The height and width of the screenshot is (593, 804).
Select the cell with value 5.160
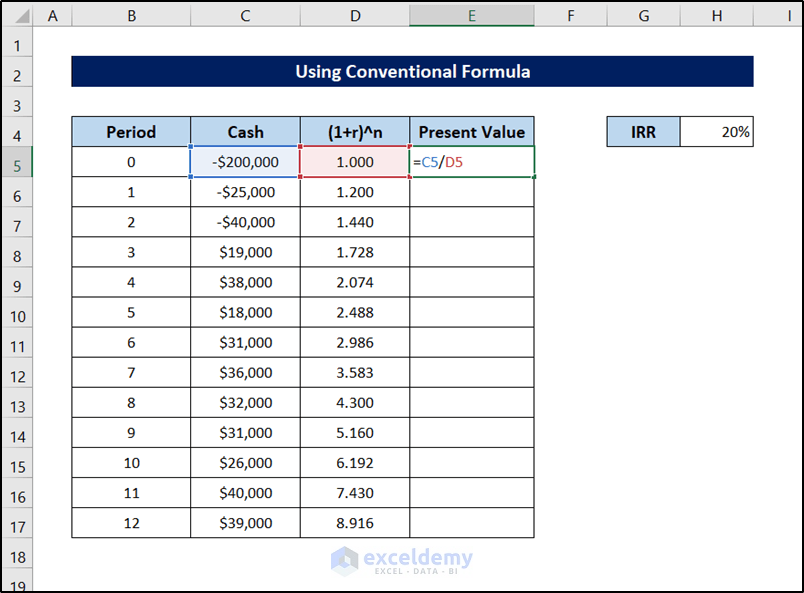pos(355,433)
